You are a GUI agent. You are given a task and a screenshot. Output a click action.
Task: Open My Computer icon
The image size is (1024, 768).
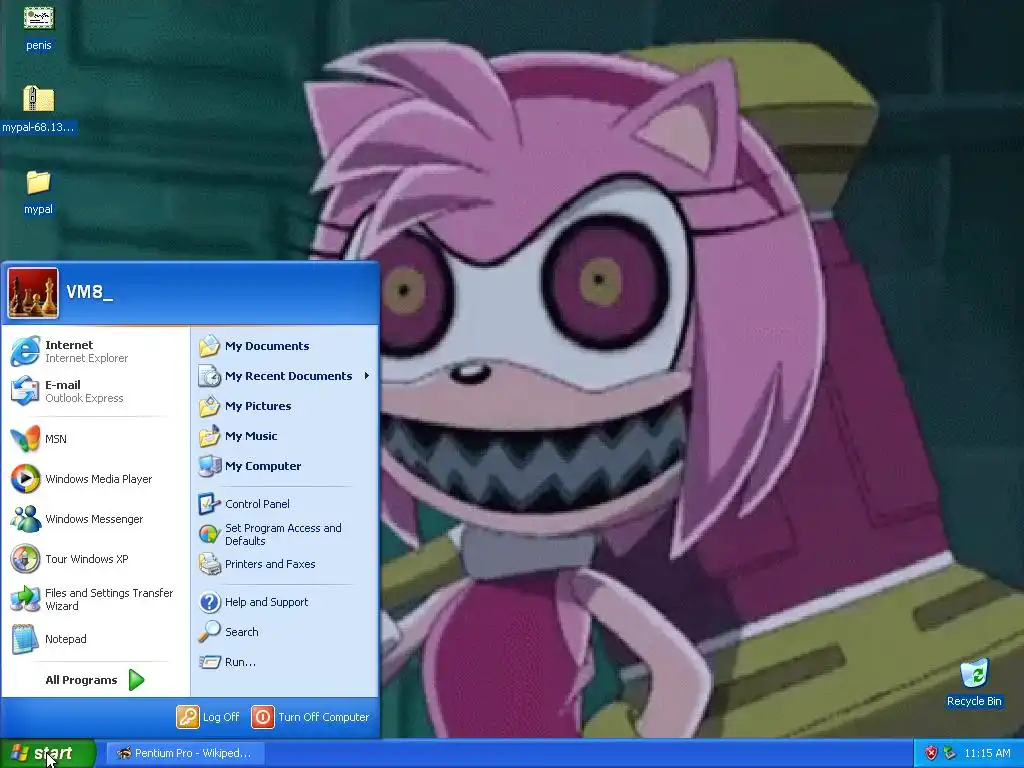coord(210,466)
